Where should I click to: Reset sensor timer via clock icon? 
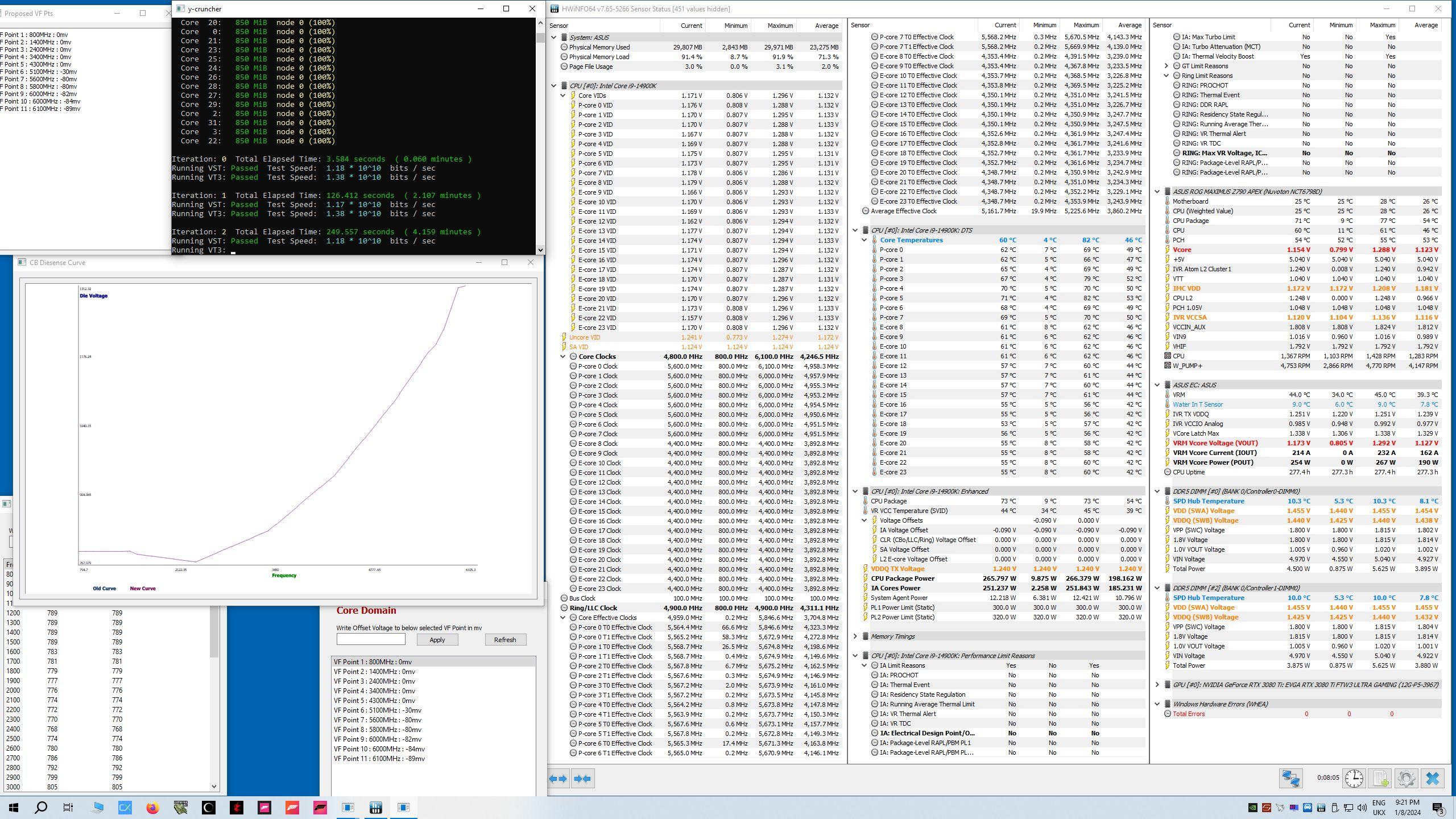1354,779
